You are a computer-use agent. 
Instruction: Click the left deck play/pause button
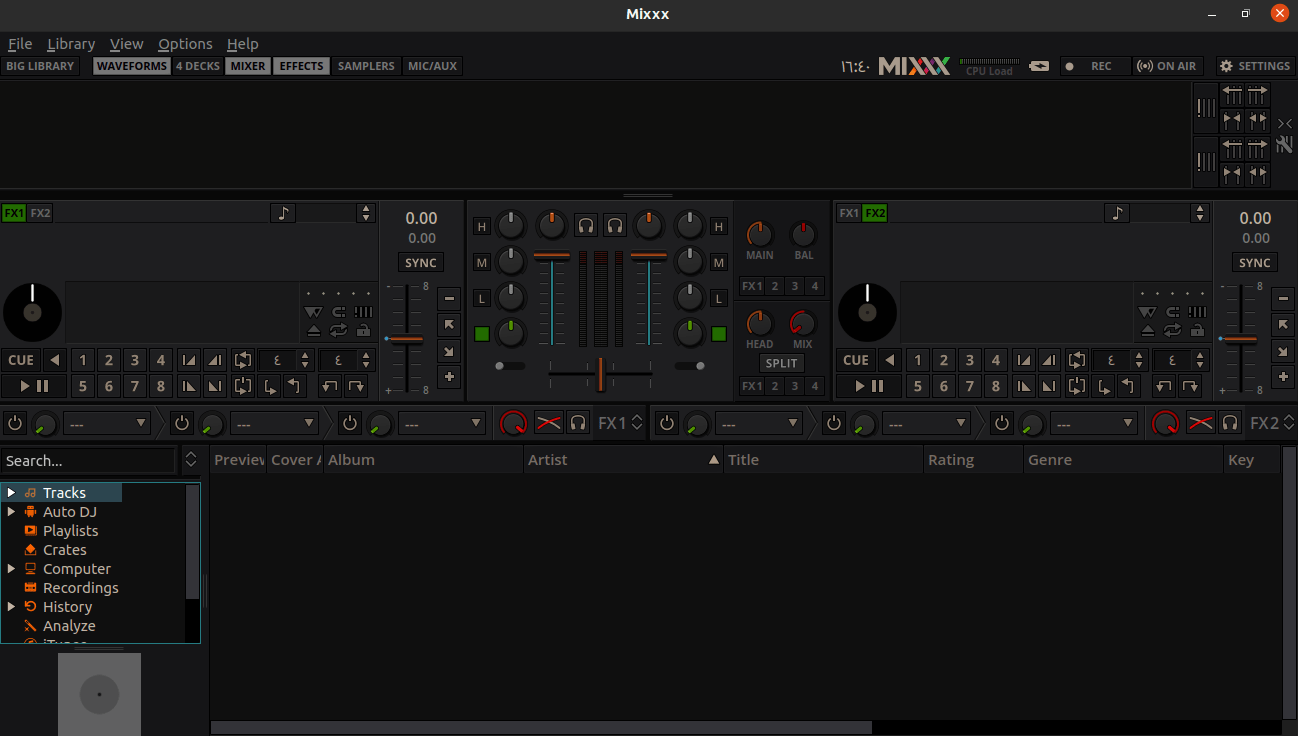(33, 386)
